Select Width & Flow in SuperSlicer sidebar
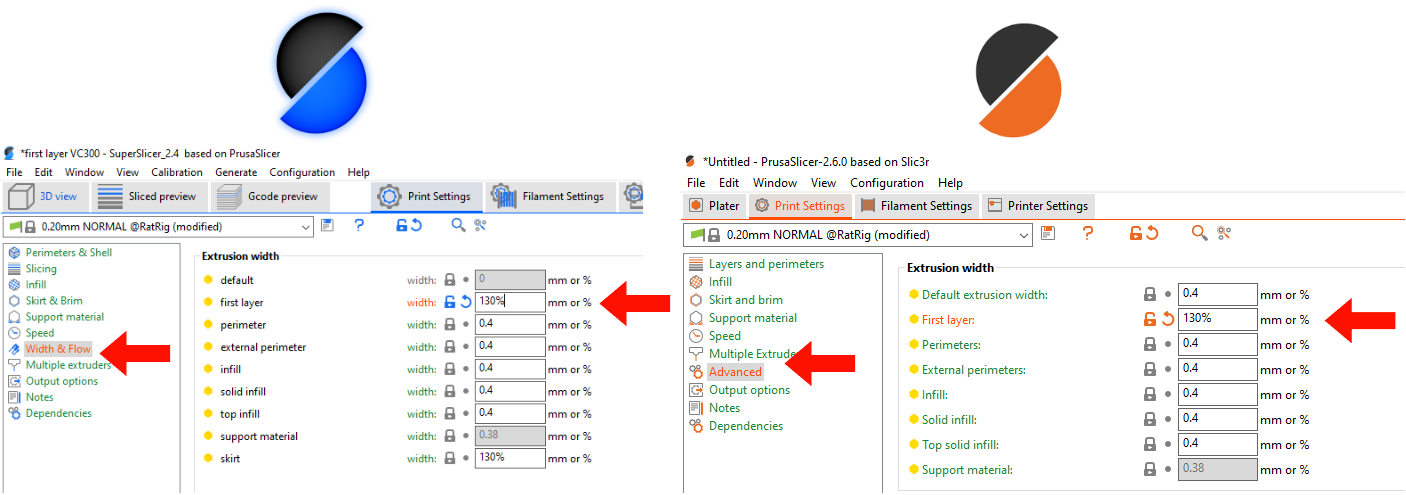The height and width of the screenshot is (495, 1406). click(58, 349)
